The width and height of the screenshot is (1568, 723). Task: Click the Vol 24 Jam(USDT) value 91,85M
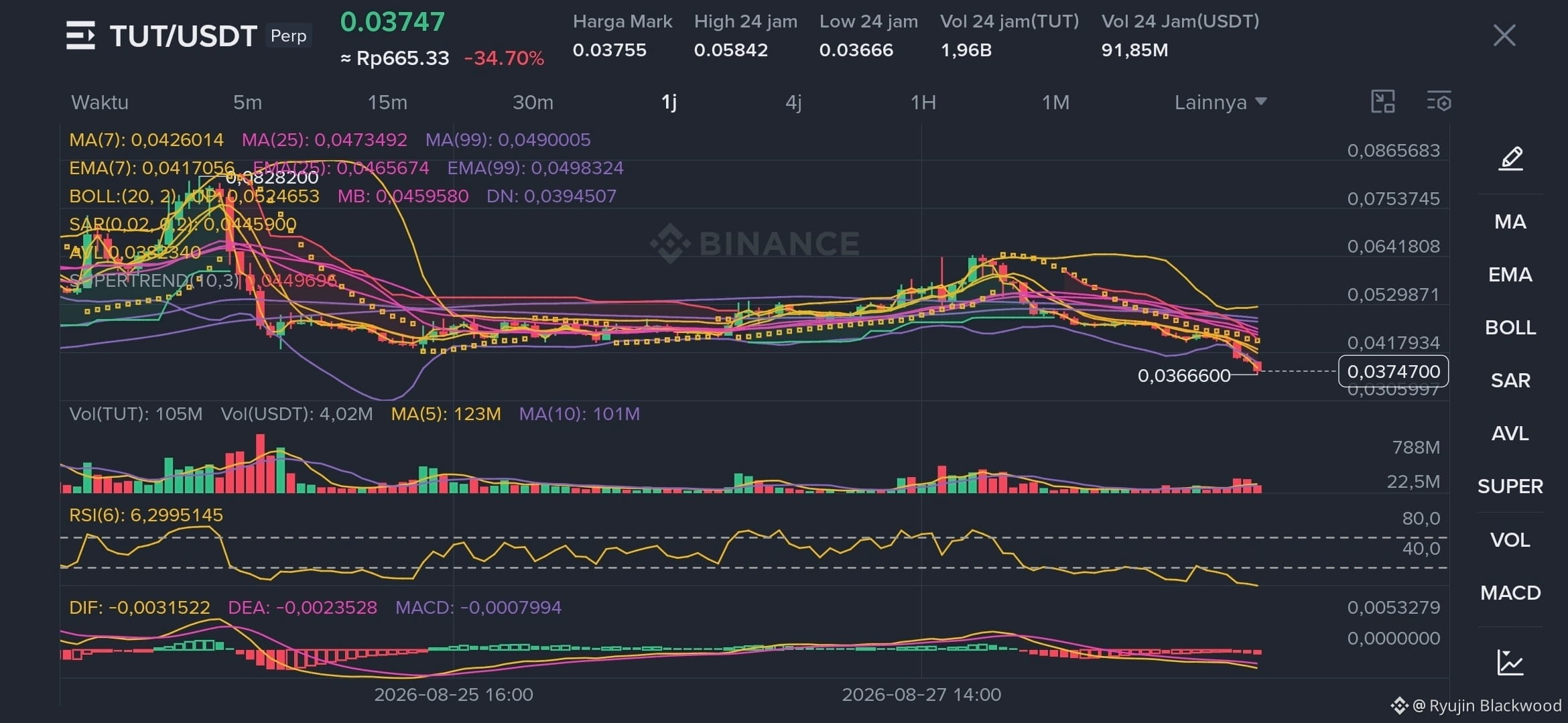pos(1134,50)
